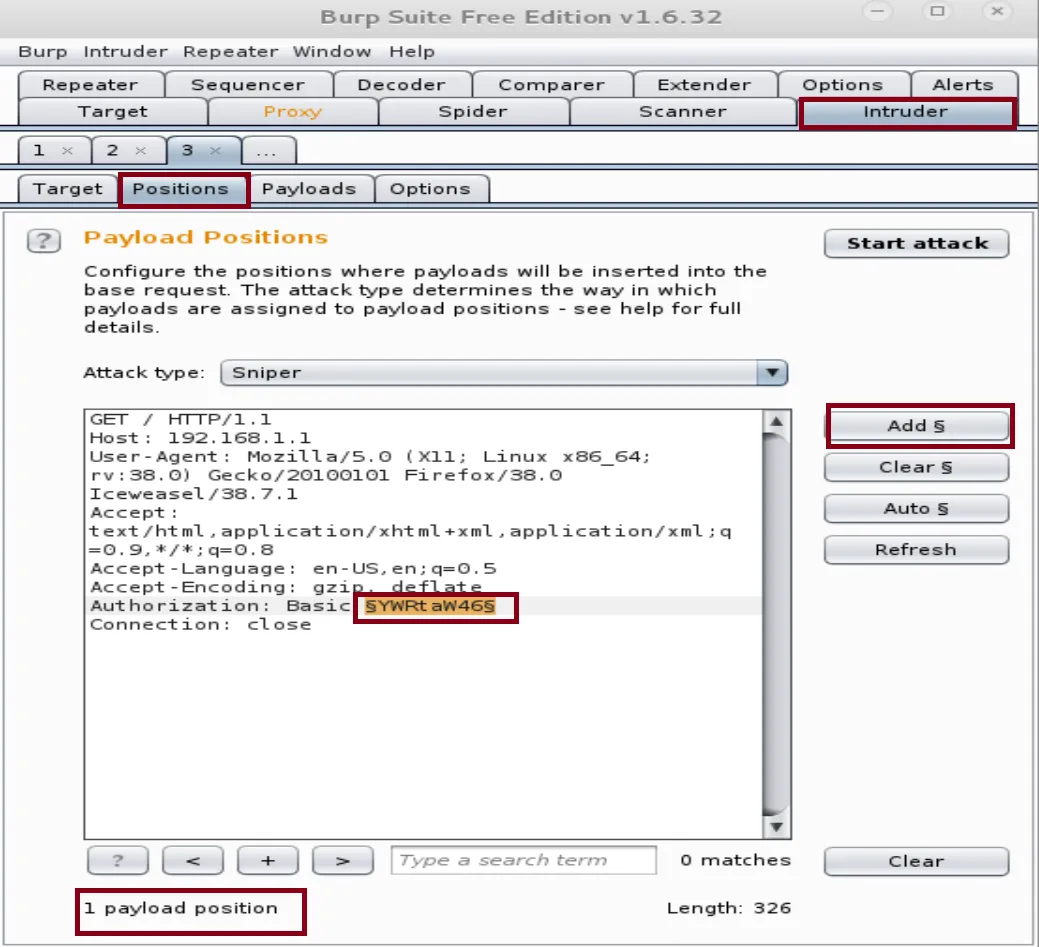Viewport: 1039px width, 947px height.
Task: Open the Intruder menu in menu bar
Action: pyautogui.click(x=125, y=52)
